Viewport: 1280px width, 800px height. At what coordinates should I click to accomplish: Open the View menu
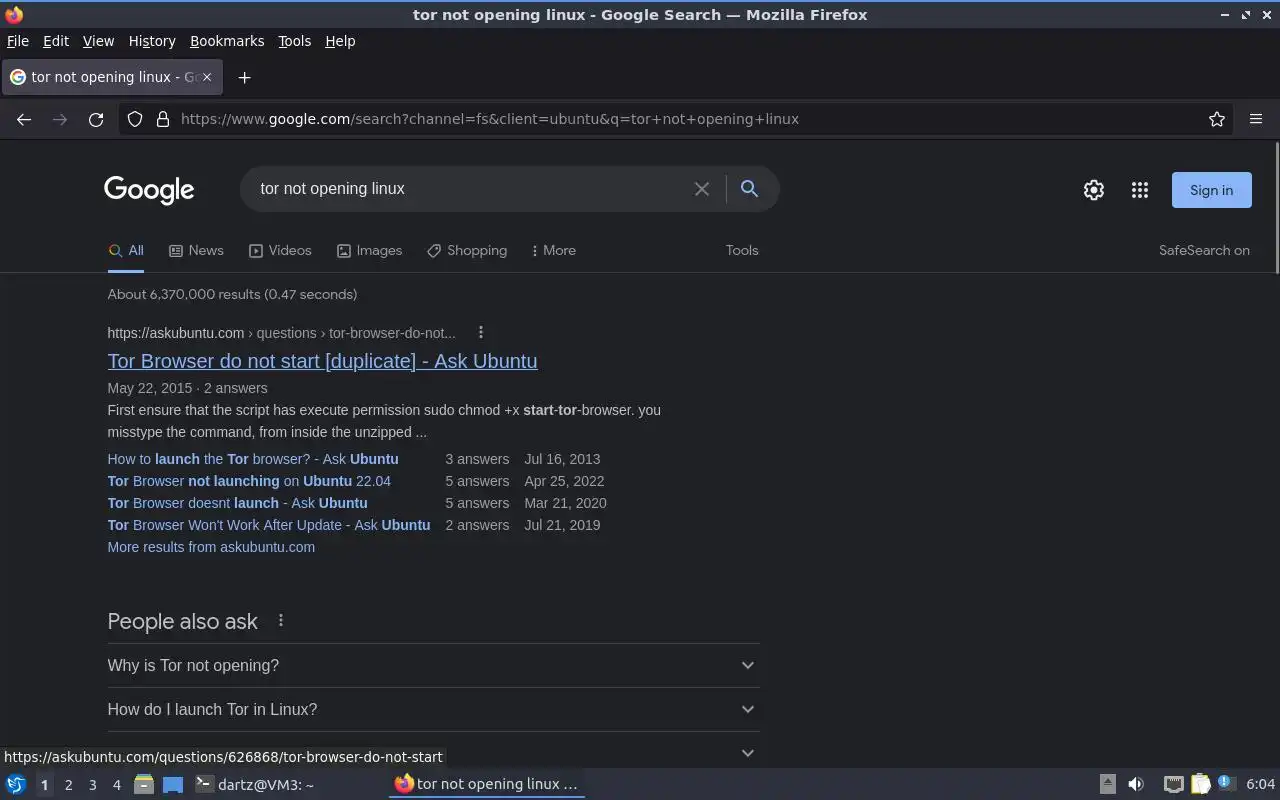[98, 41]
